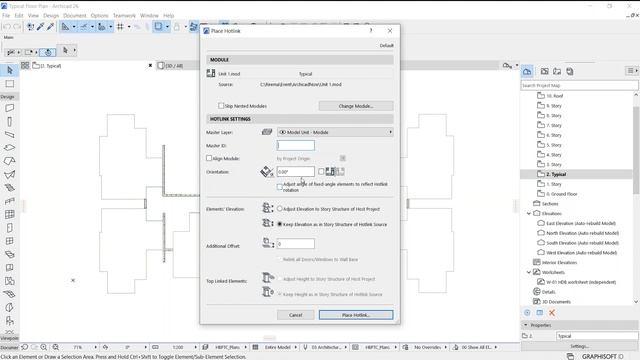This screenshot has width=640, height=360.
Task: Select Adjust Elevation to Story Structure radio
Action: coord(280,209)
